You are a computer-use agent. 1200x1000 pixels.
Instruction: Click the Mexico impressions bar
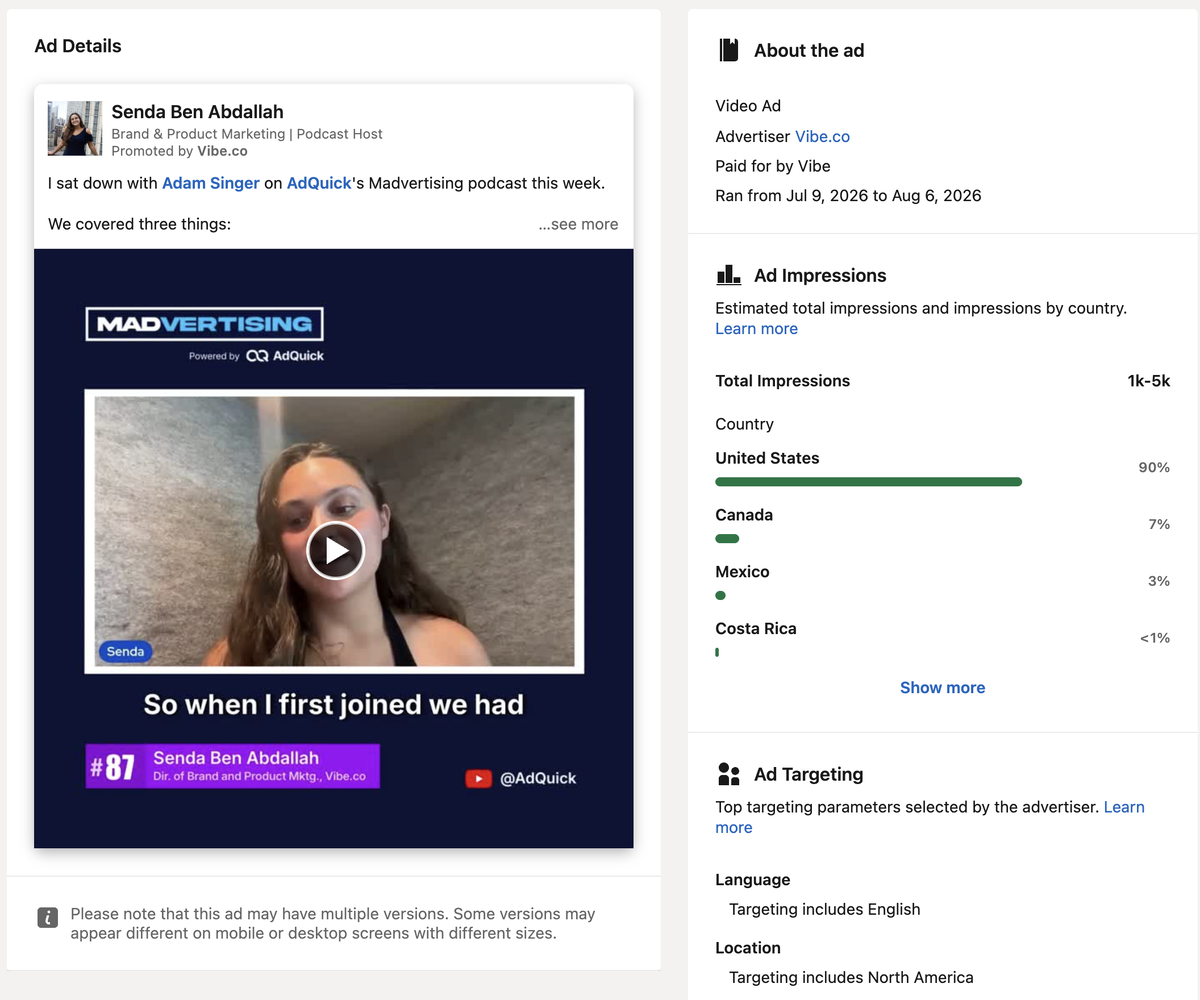[720, 596]
